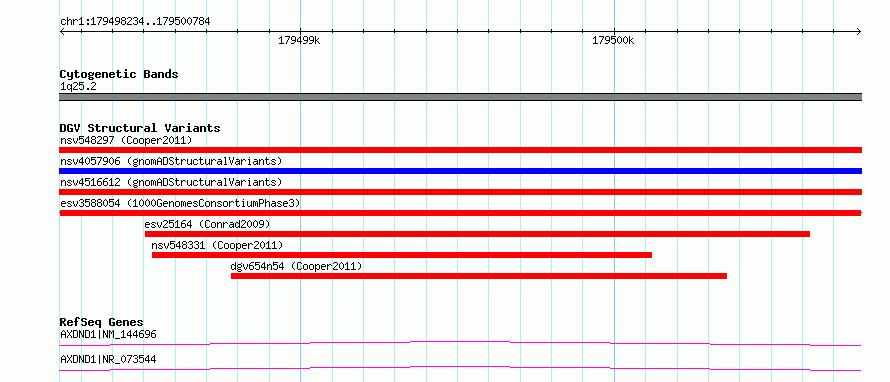Image resolution: width=890 pixels, height=382 pixels.
Task: Click the esv25164 (Conrad2009) label
Action: pyautogui.click(x=208, y=224)
